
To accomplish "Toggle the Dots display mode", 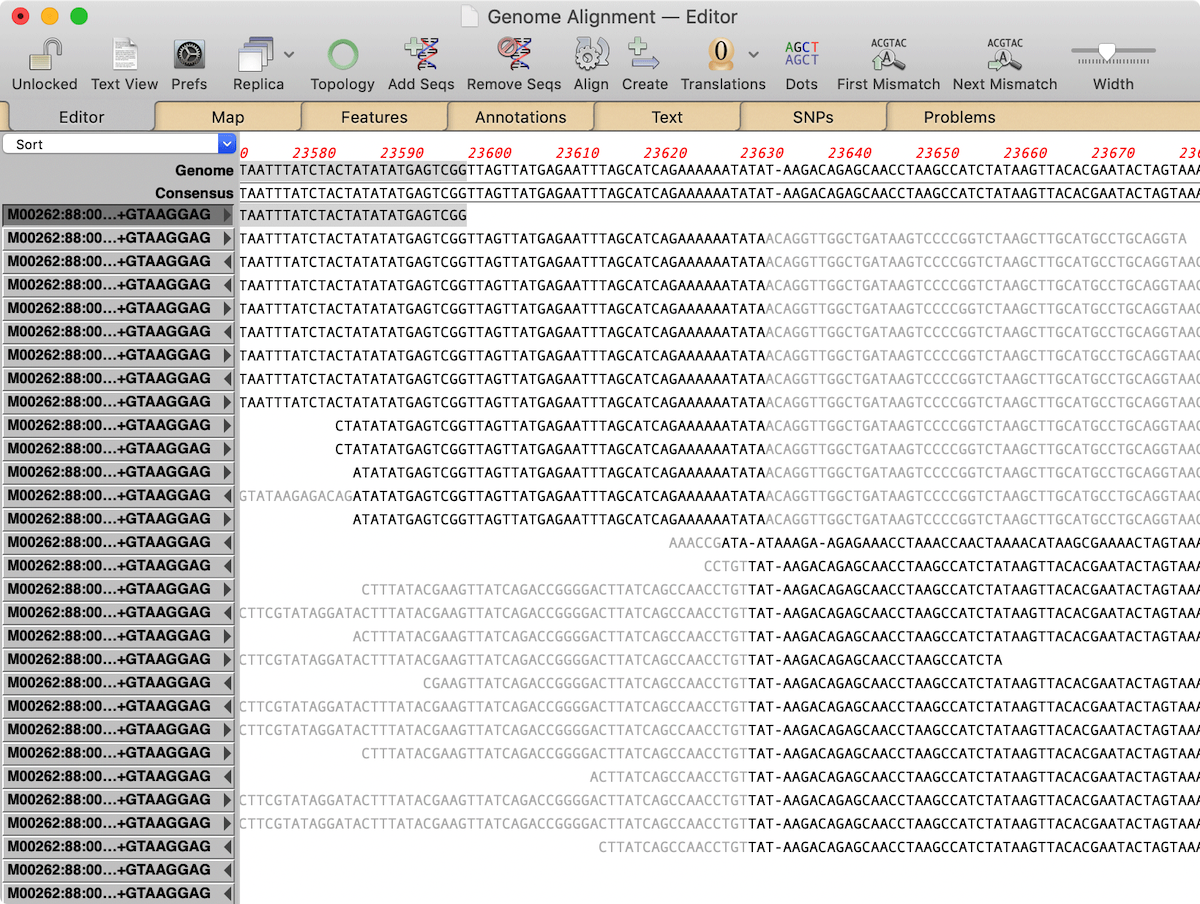I will pyautogui.click(x=801, y=54).
